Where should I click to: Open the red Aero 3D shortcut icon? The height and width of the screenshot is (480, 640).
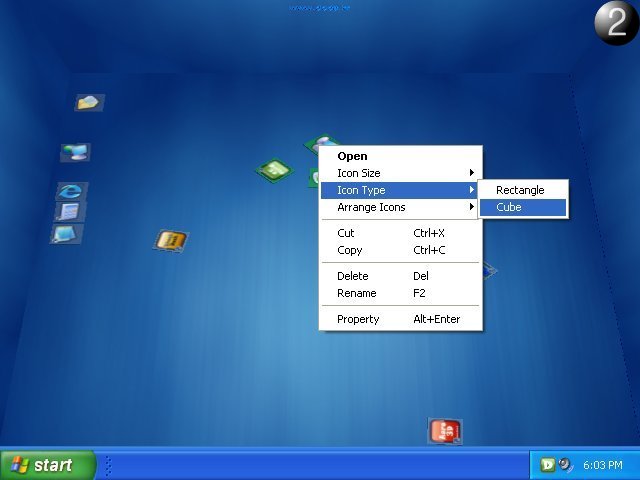(445, 431)
